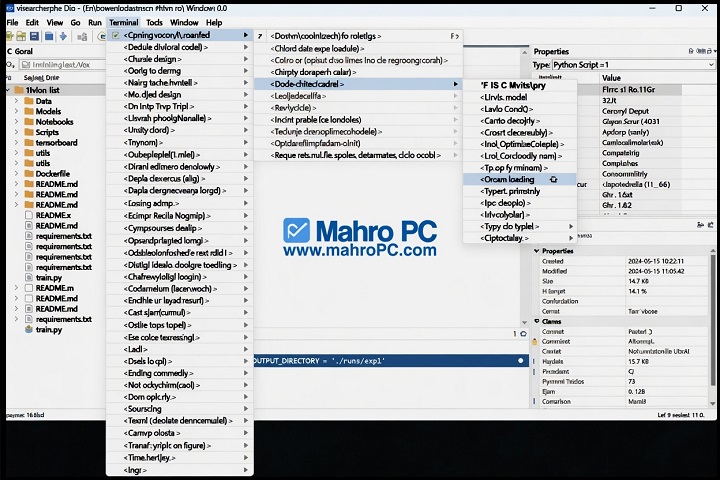The image size is (720, 480).
Task: Click the magnifier icon beside the search field
Action: click(x=10, y=65)
